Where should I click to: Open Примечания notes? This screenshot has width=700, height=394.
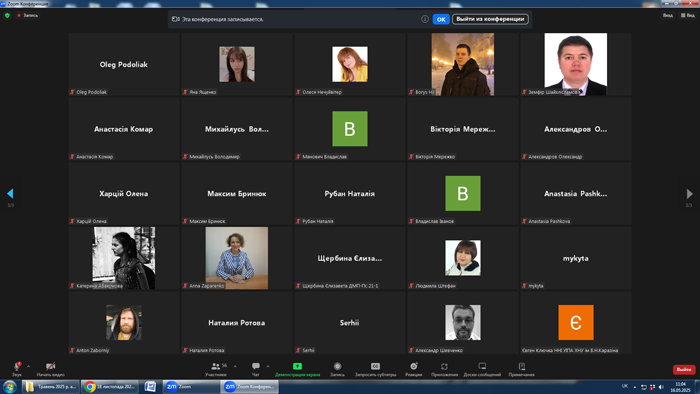click(x=521, y=369)
